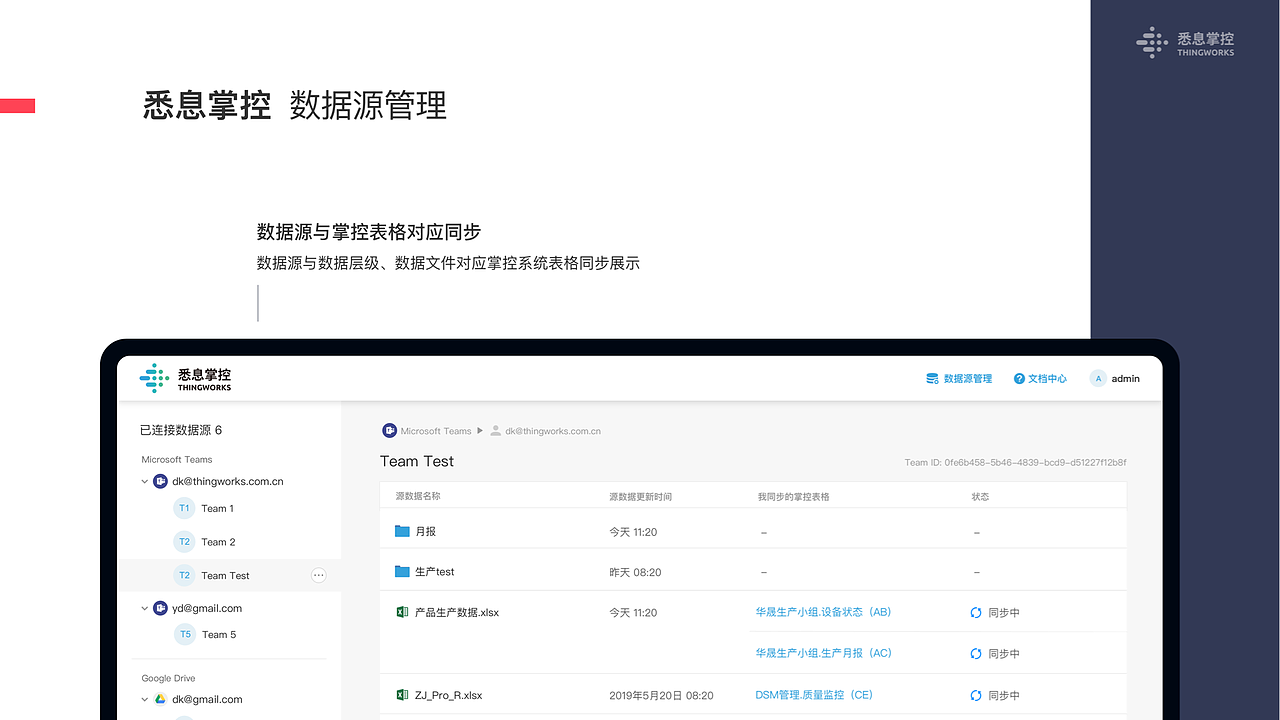Open the 华晟生产小组.设备状态 (AB) table link

click(823, 612)
